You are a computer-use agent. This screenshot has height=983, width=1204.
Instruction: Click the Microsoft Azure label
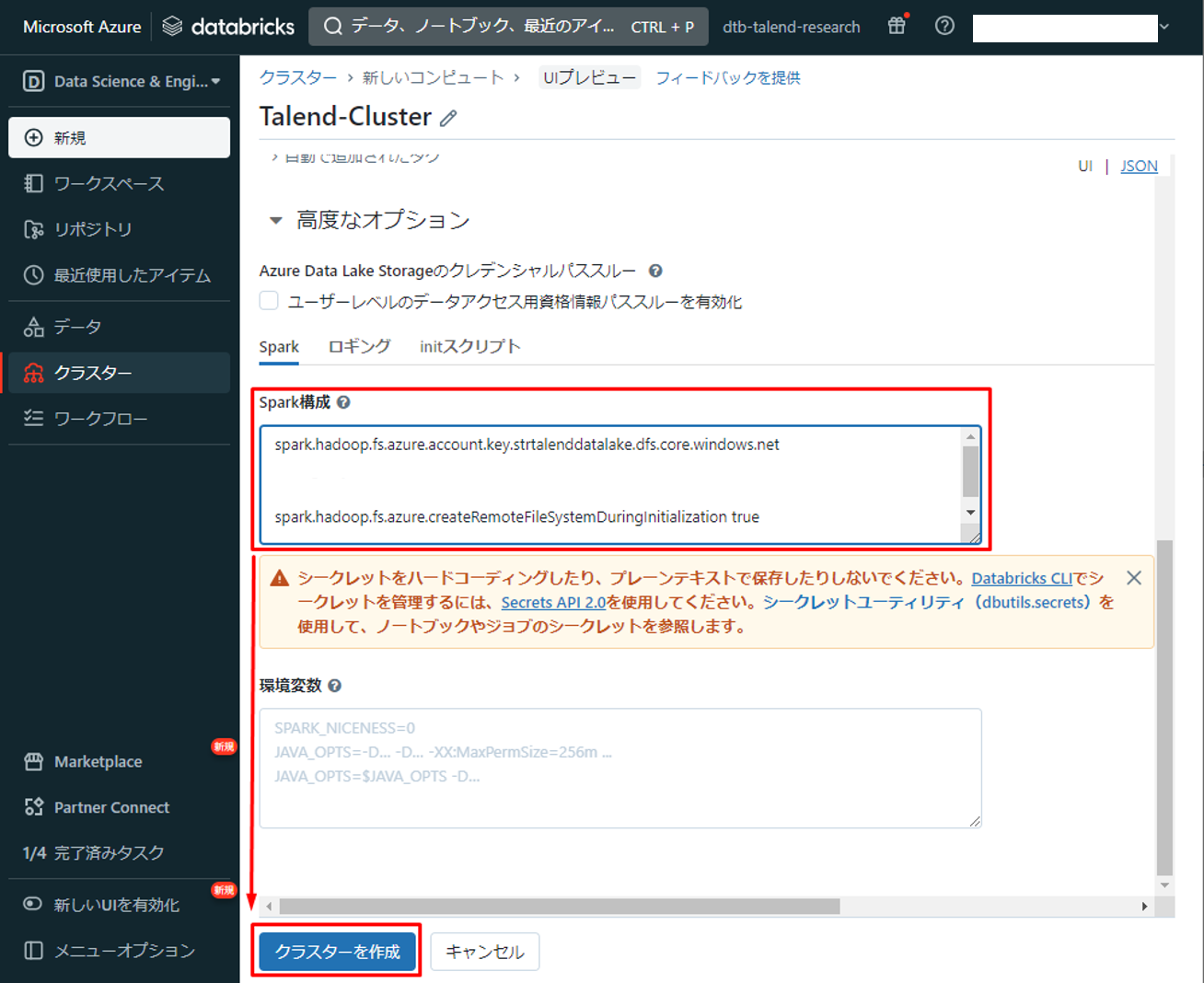(82, 27)
